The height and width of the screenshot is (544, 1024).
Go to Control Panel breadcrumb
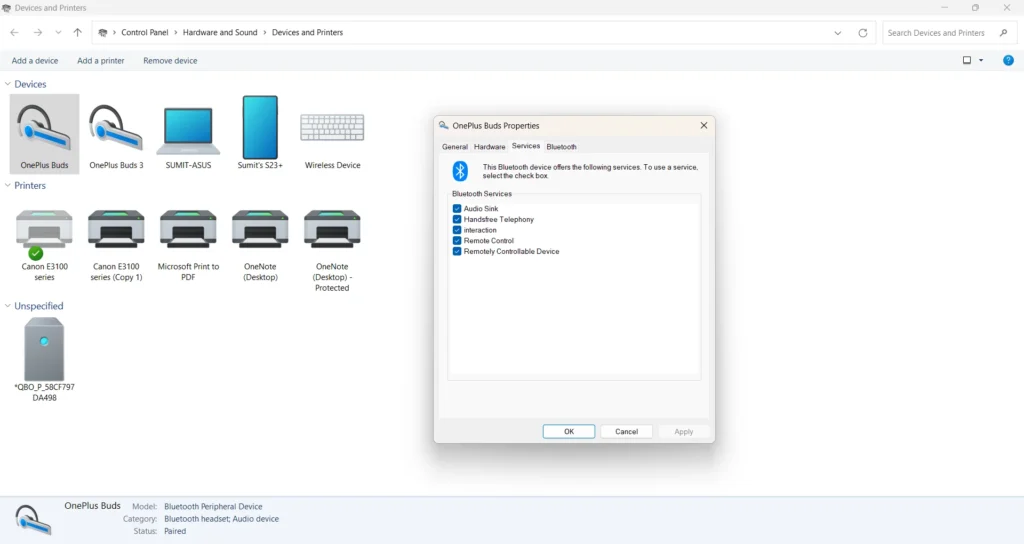145,32
